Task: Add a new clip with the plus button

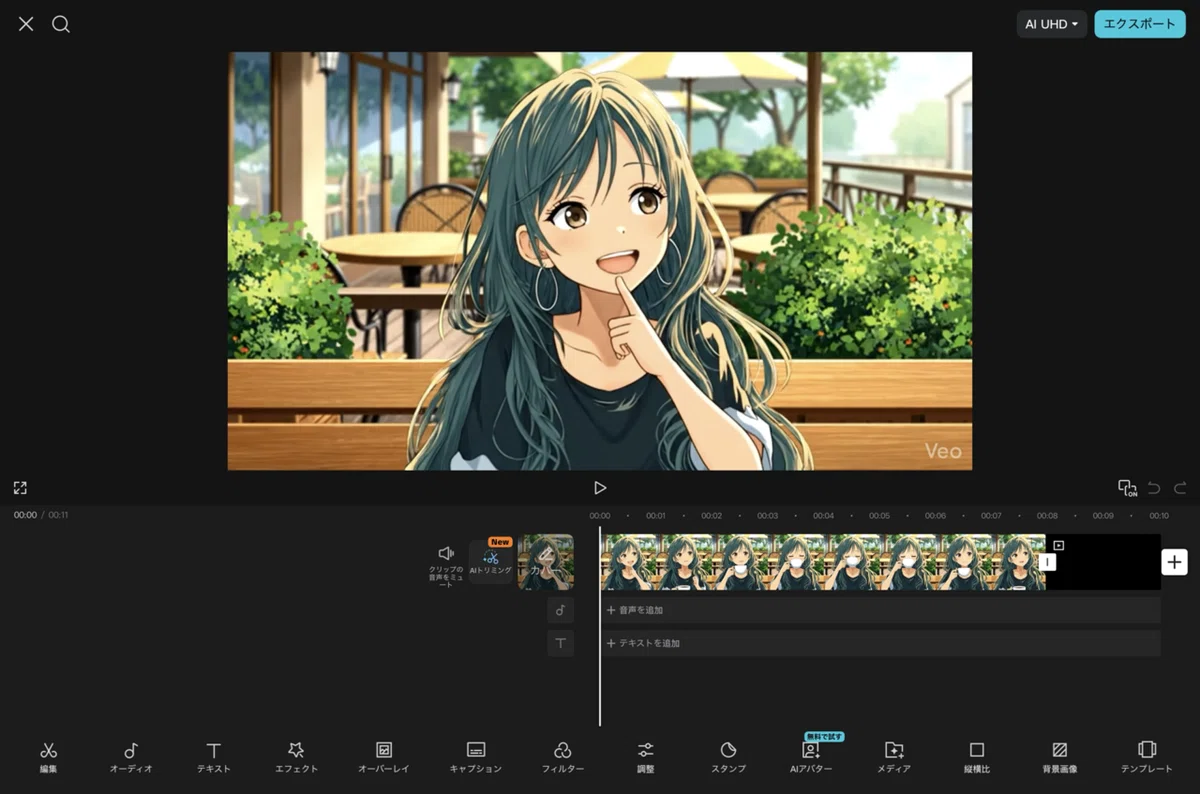Action: click(1174, 562)
